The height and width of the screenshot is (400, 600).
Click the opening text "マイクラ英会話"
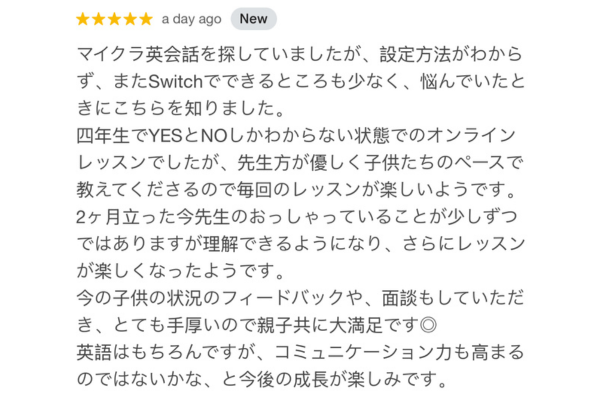click(138, 54)
